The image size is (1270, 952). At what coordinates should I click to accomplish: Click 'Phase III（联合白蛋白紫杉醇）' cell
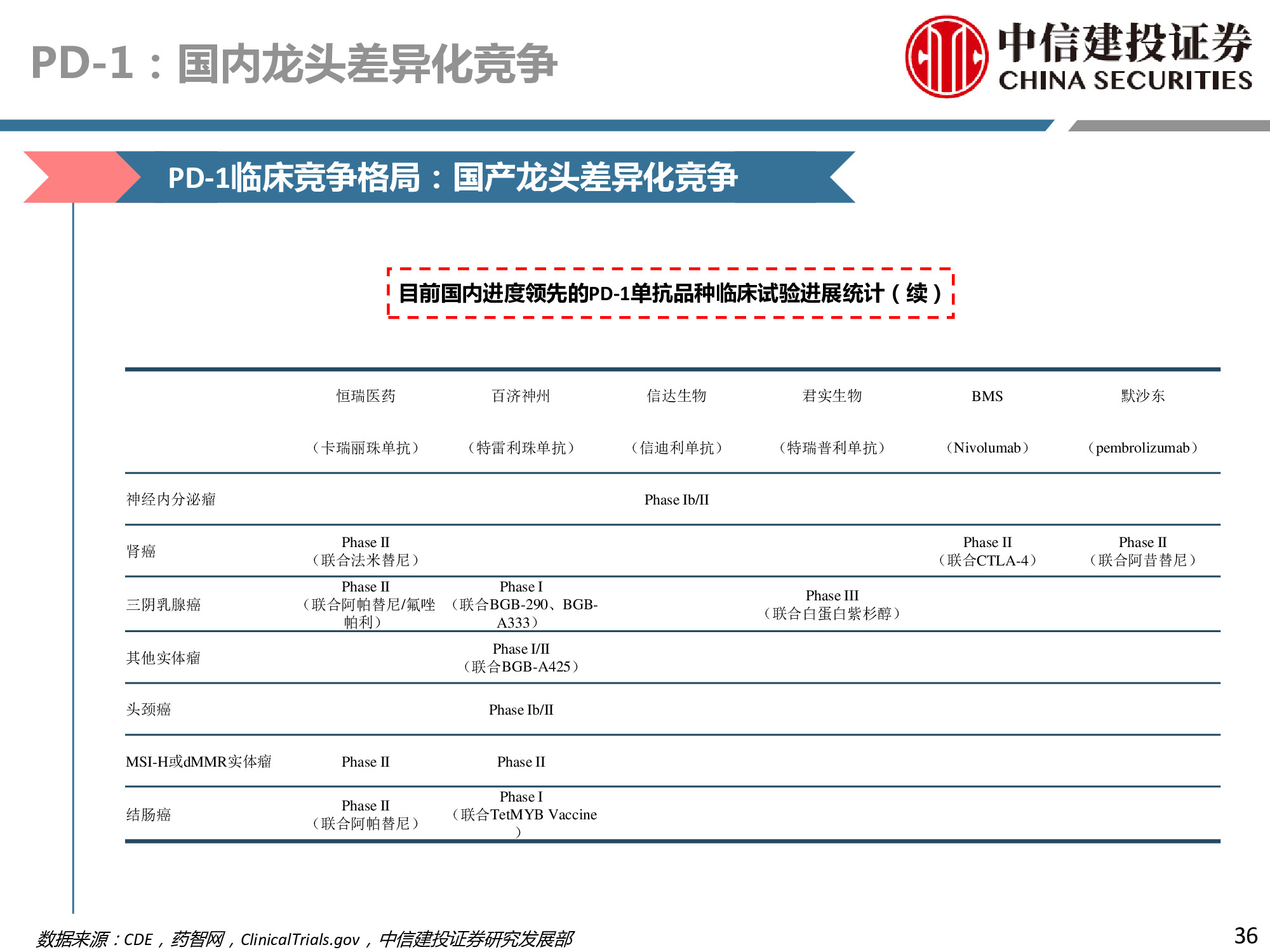[832, 604]
